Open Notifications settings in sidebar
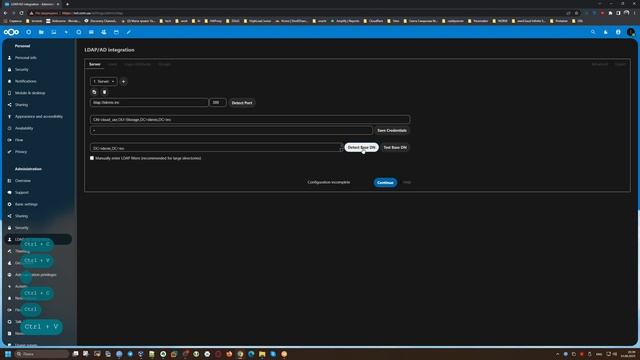Image resolution: width=640 pixels, height=360 pixels. (x=25, y=81)
